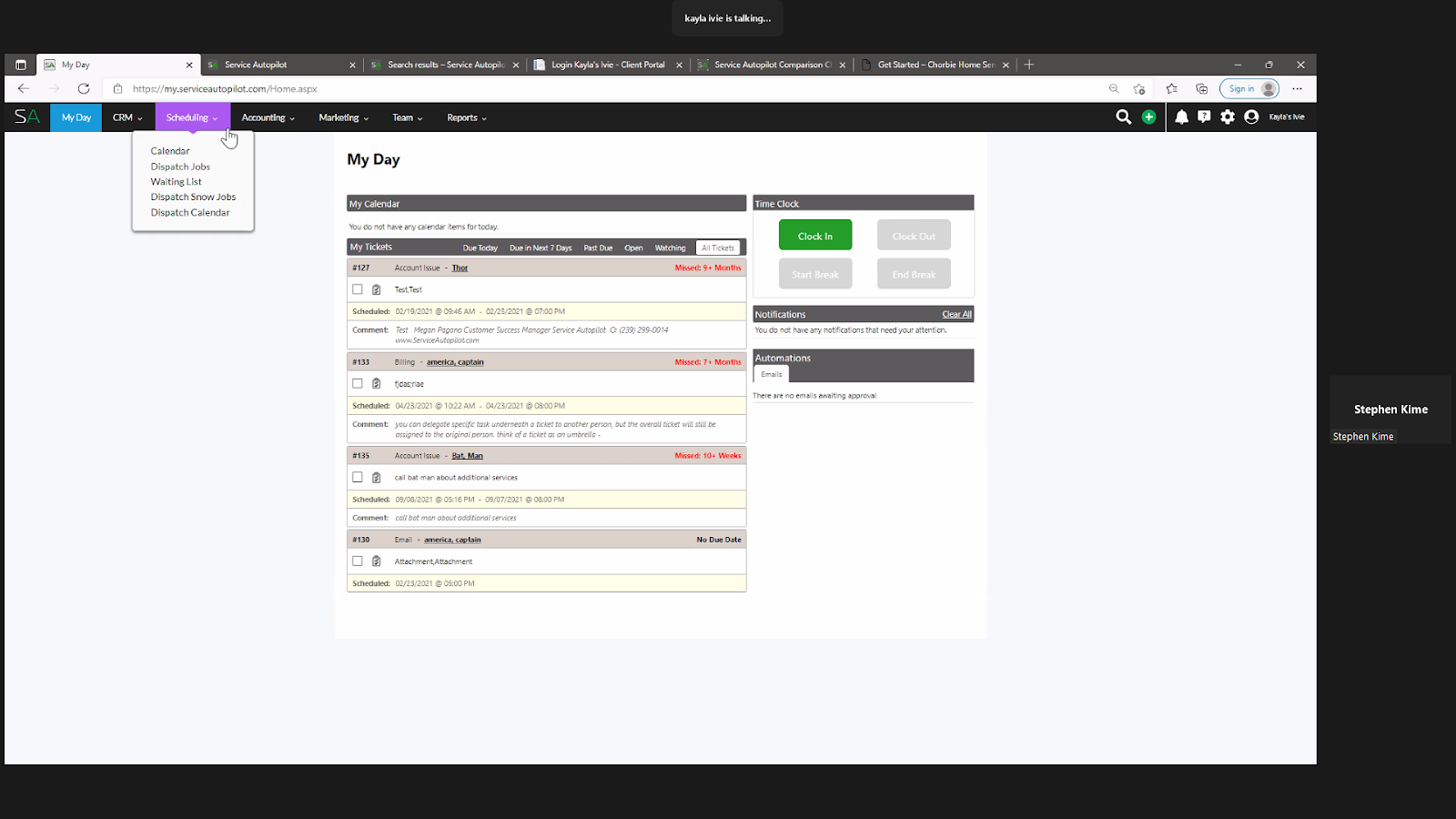
Task: Check the ticket #133 checkbox
Action: [358, 384]
